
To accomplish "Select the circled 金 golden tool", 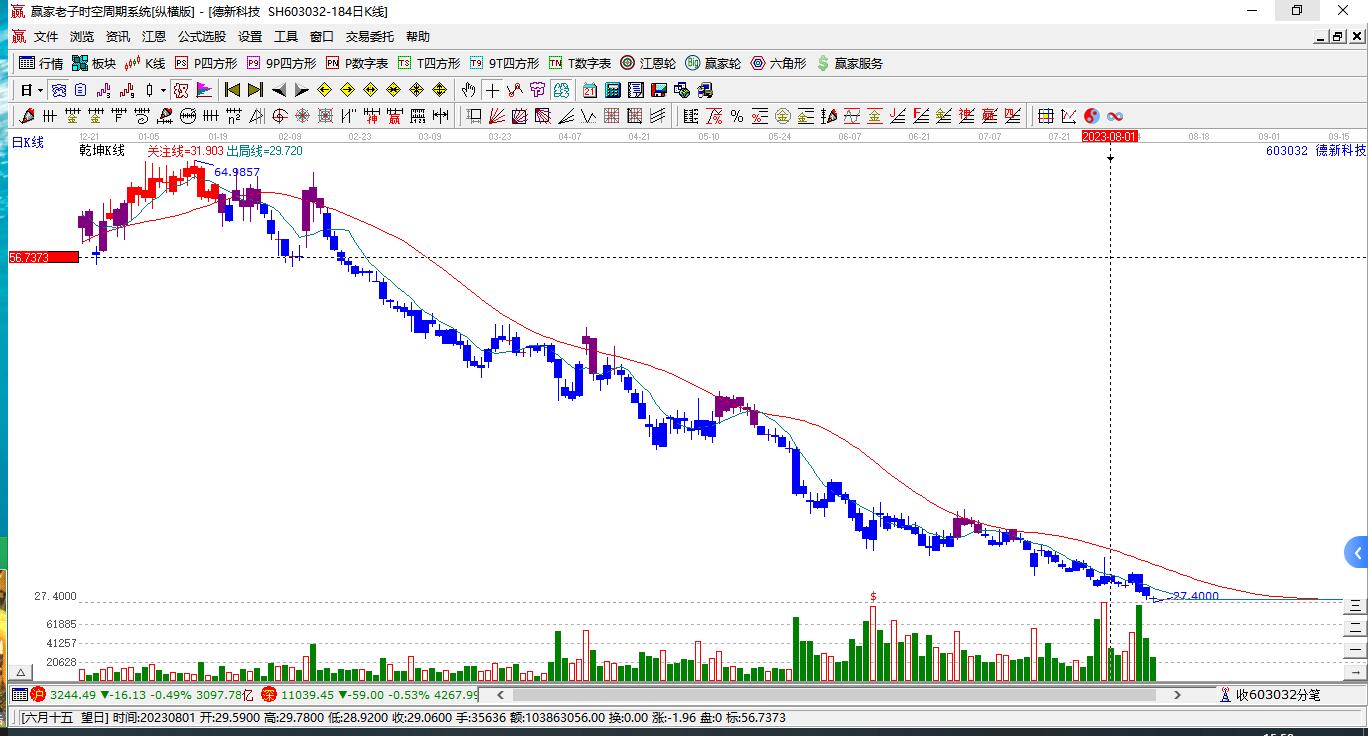I will (783, 116).
